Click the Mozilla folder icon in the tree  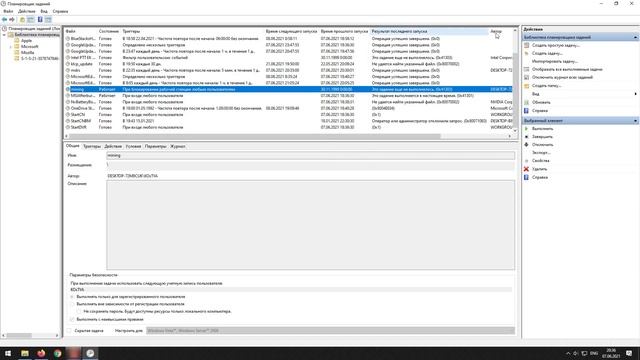pos(17,52)
